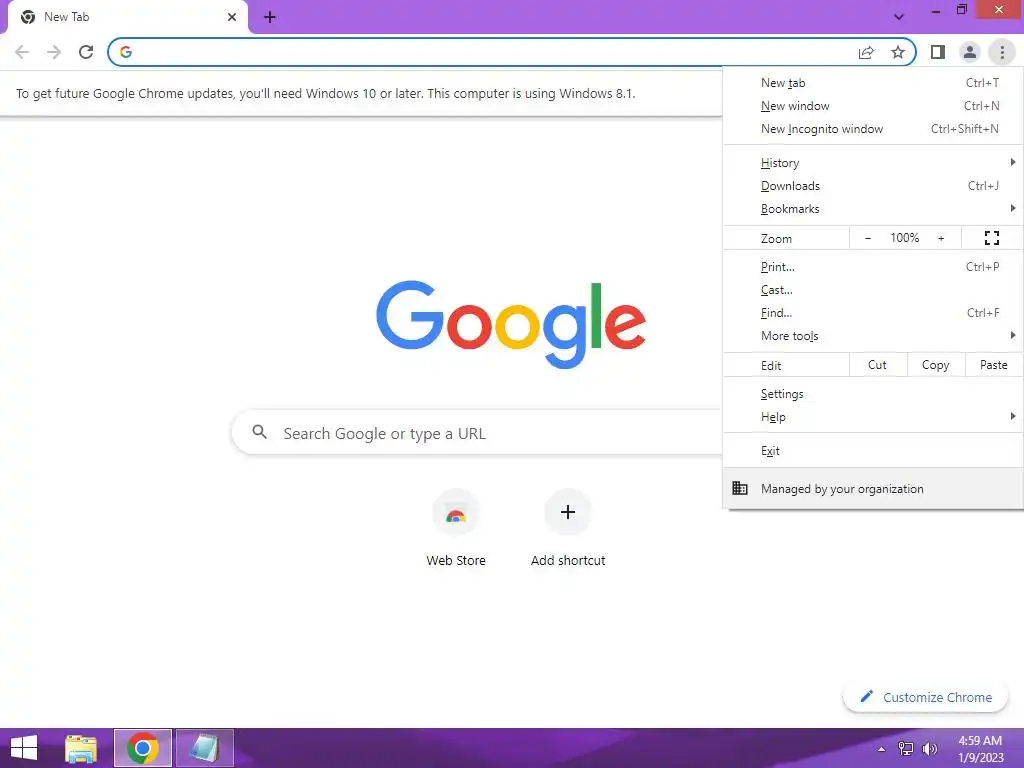This screenshot has width=1024, height=768.
Task: Open a New Incognito window
Action: pyautogui.click(x=873, y=129)
